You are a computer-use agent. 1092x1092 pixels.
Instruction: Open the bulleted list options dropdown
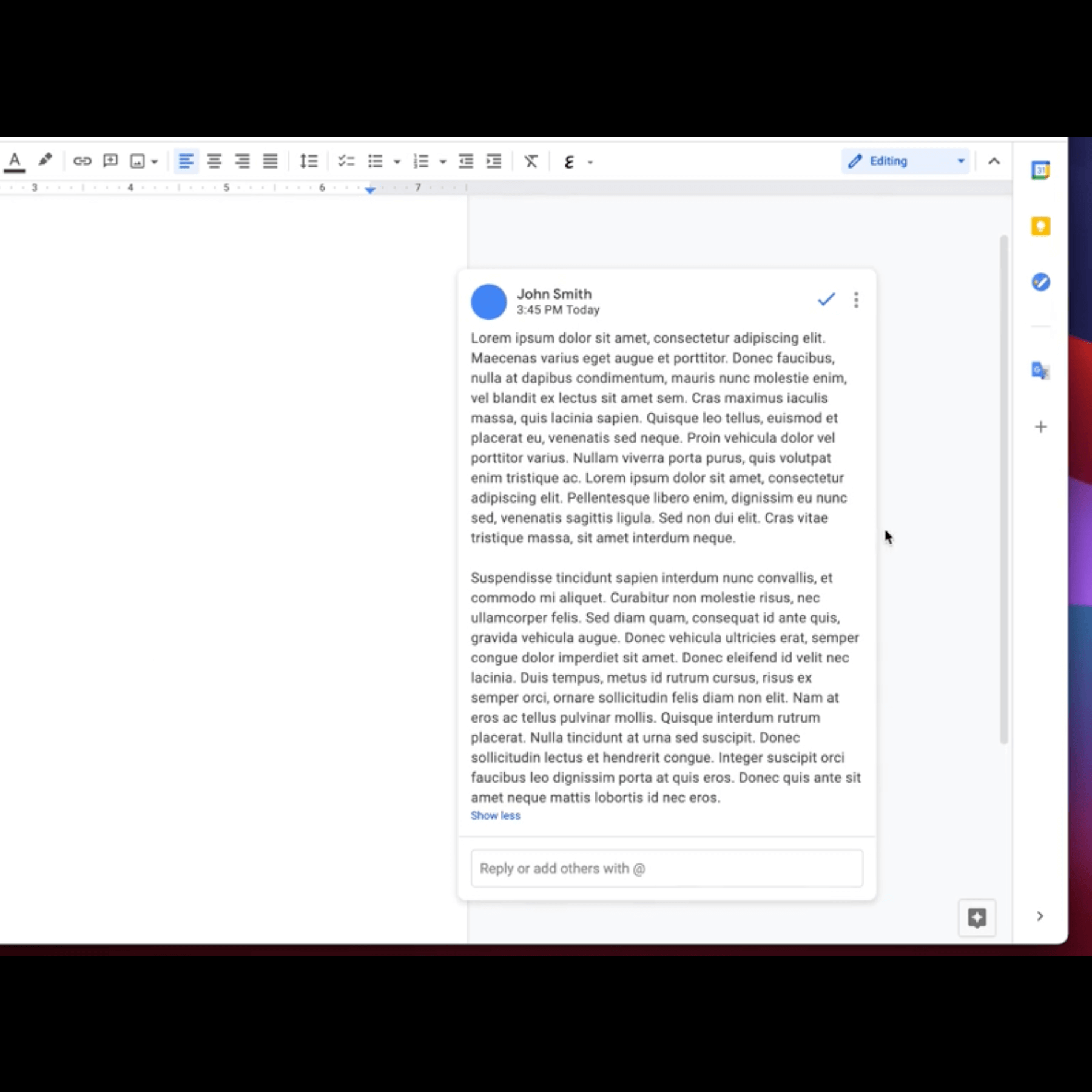click(397, 162)
